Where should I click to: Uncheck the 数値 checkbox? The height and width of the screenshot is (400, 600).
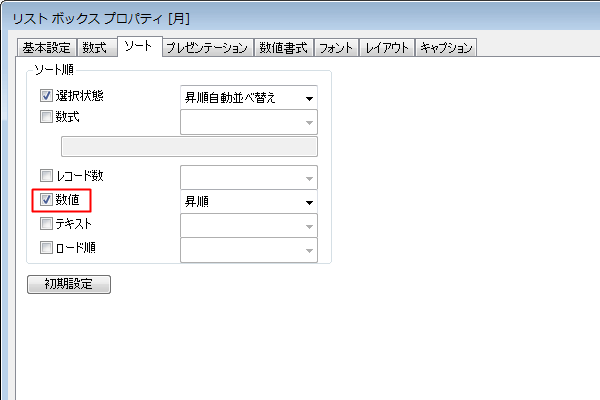46,200
